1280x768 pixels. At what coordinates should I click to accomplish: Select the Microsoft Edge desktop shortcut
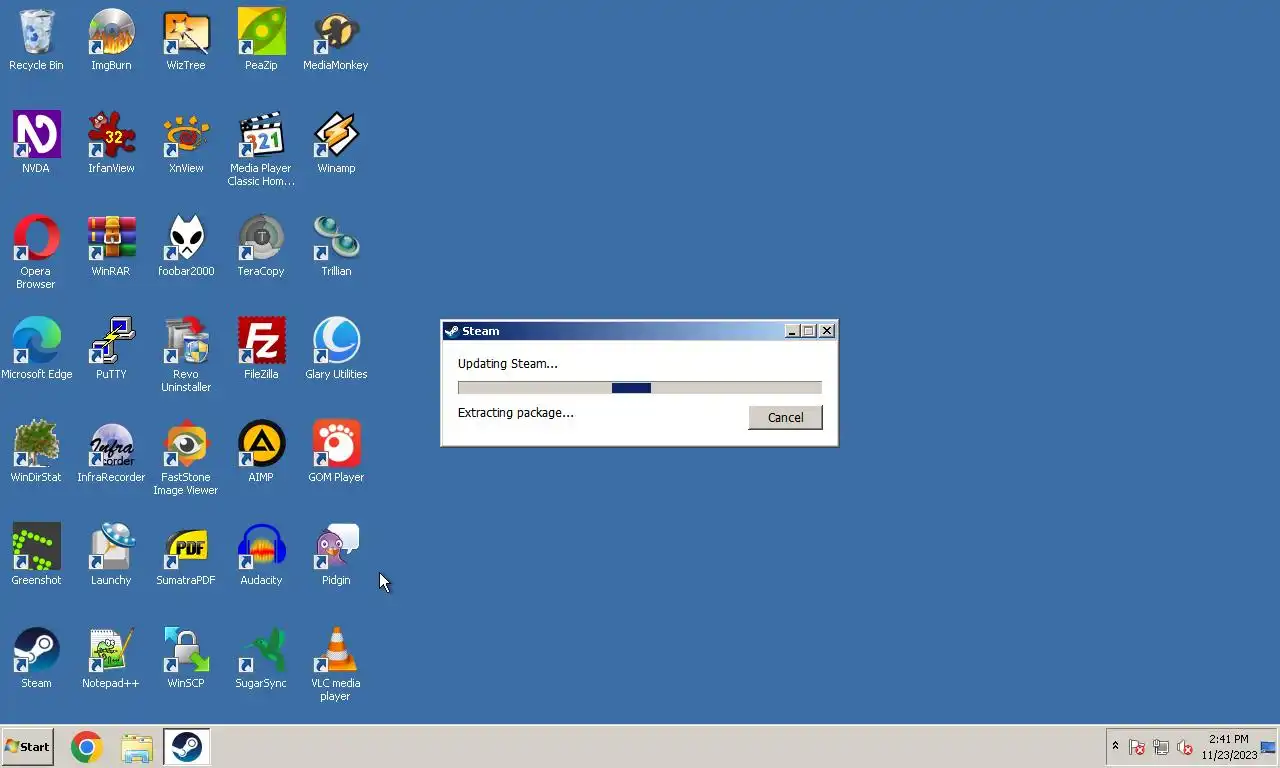pos(36,349)
